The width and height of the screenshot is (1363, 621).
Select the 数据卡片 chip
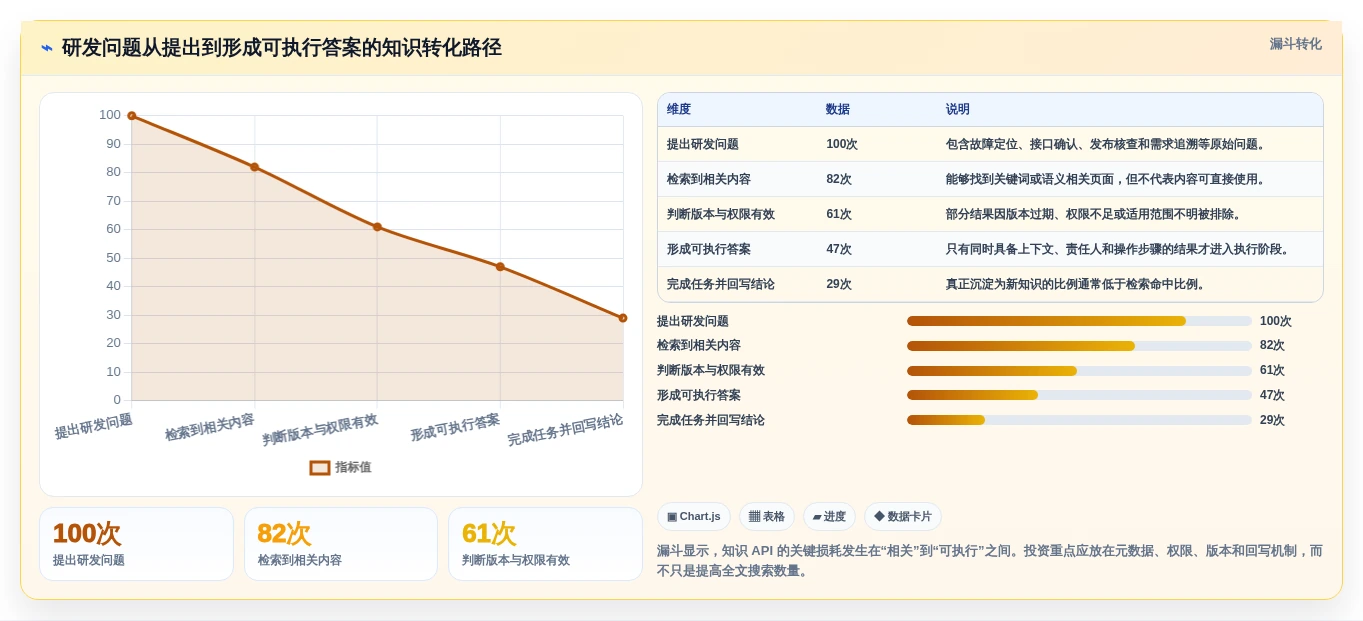[x=902, y=516]
